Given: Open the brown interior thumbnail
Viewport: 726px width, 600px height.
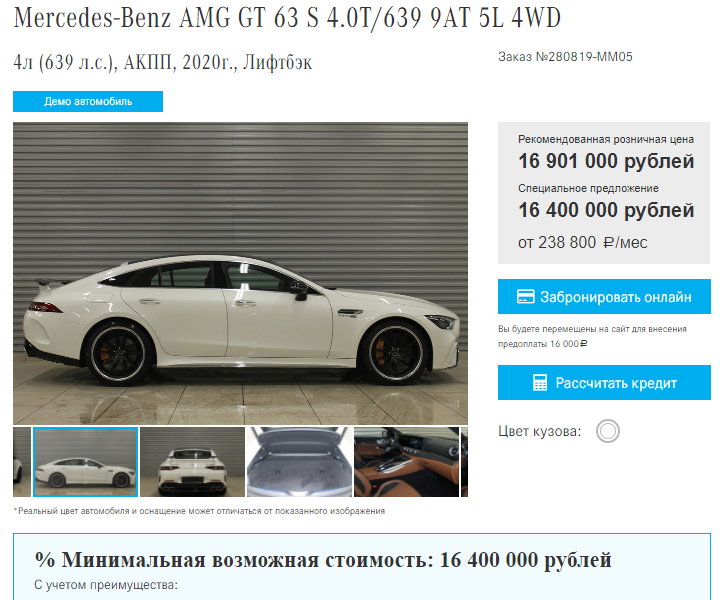Looking at the screenshot, I should [406, 462].
